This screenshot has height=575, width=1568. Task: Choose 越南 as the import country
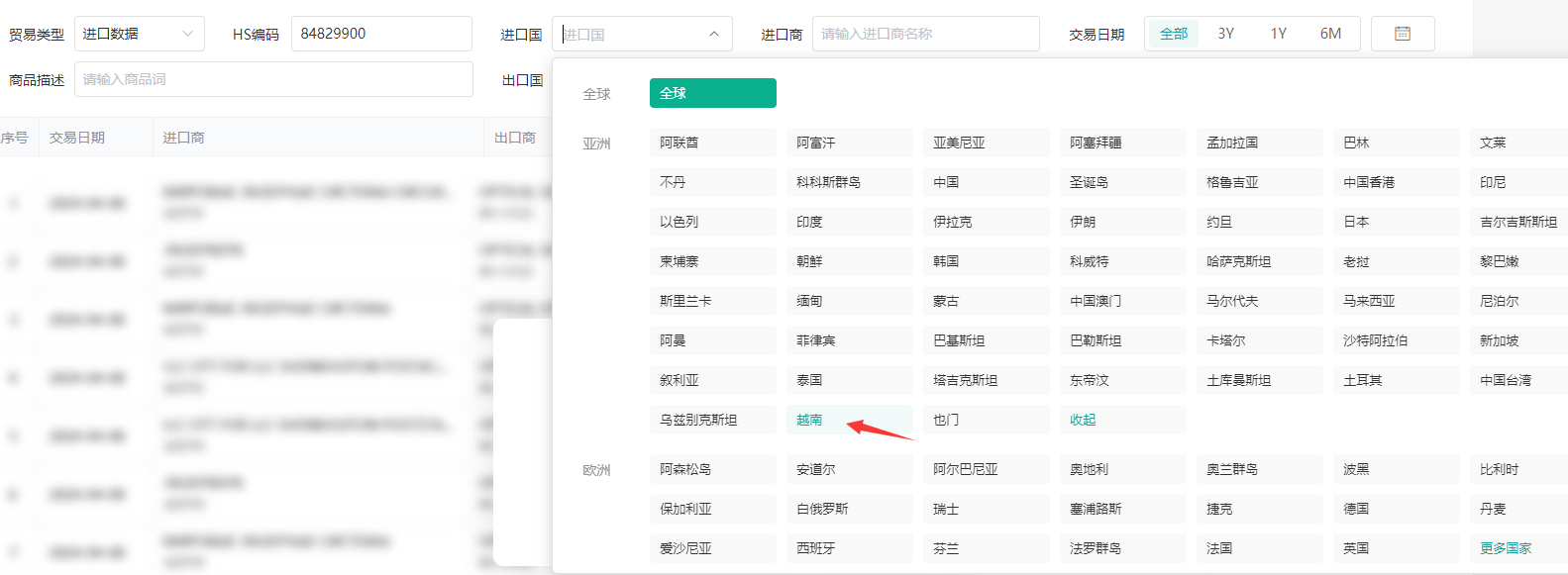[x=809, y=420]
